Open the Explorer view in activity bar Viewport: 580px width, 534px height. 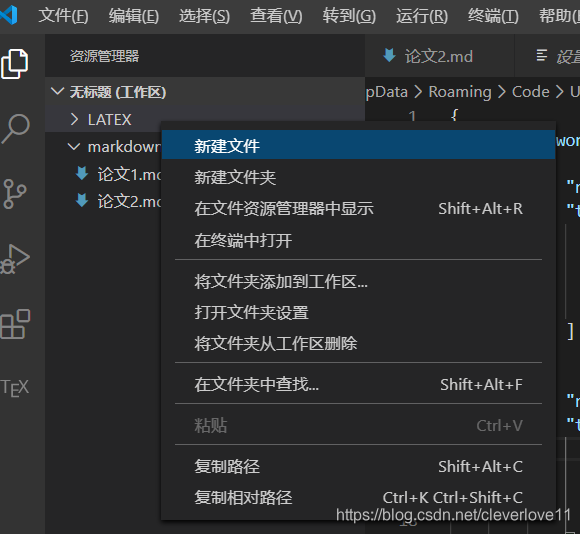[14, 64]
